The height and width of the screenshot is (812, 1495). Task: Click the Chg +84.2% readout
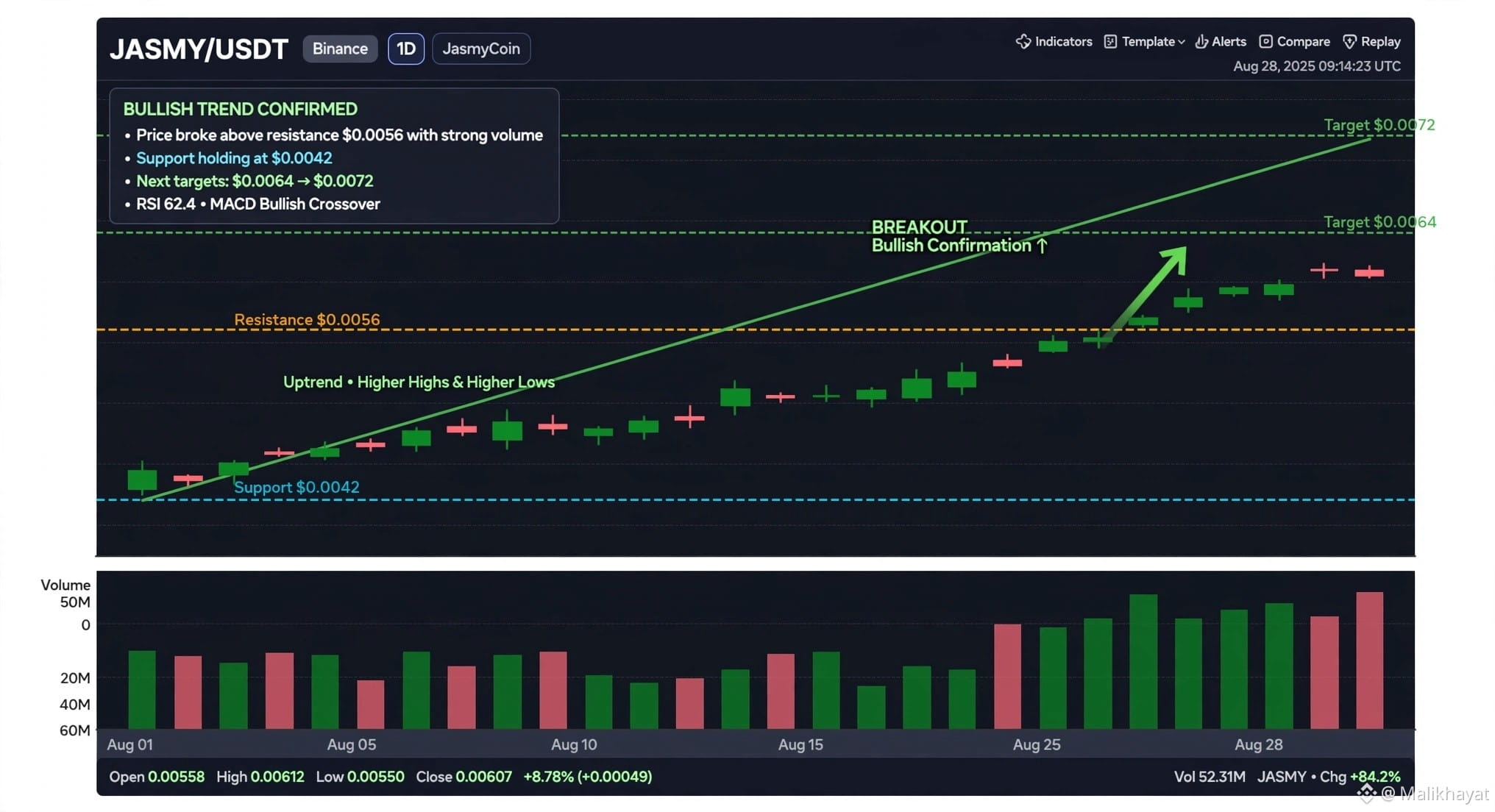(x=1360, y=777)
